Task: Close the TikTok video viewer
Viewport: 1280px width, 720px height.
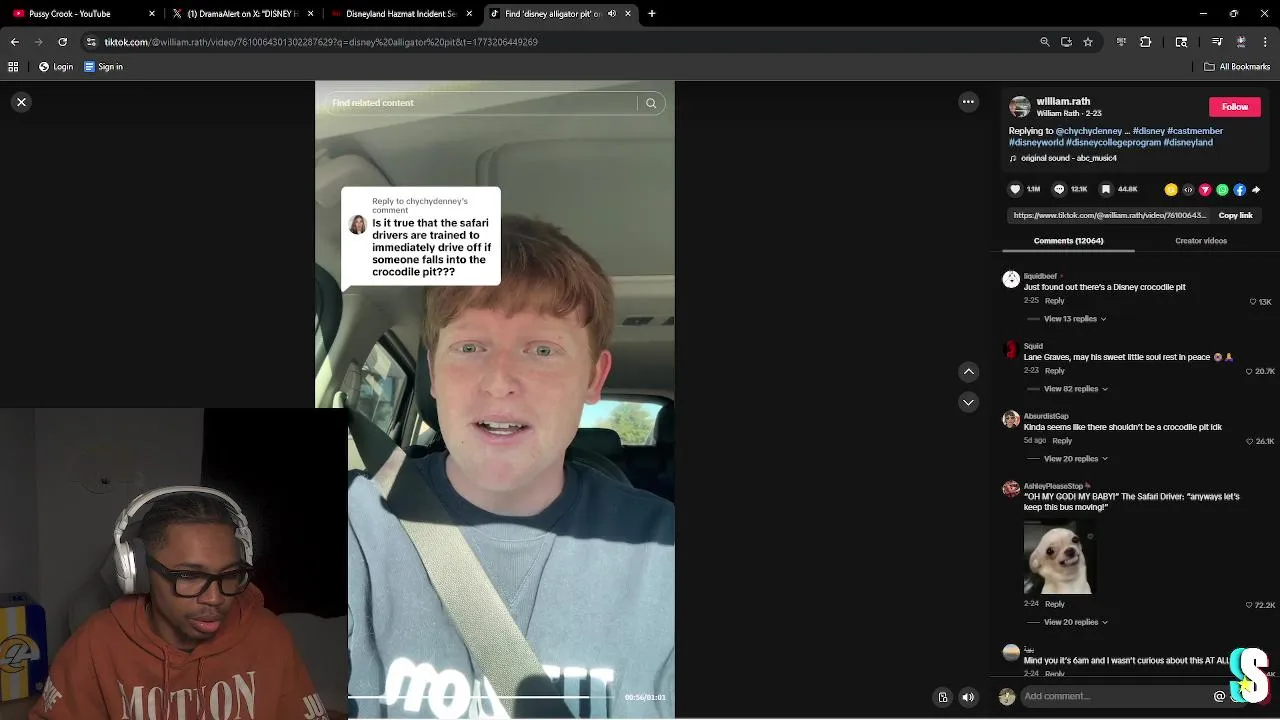Action: [21, 102]
